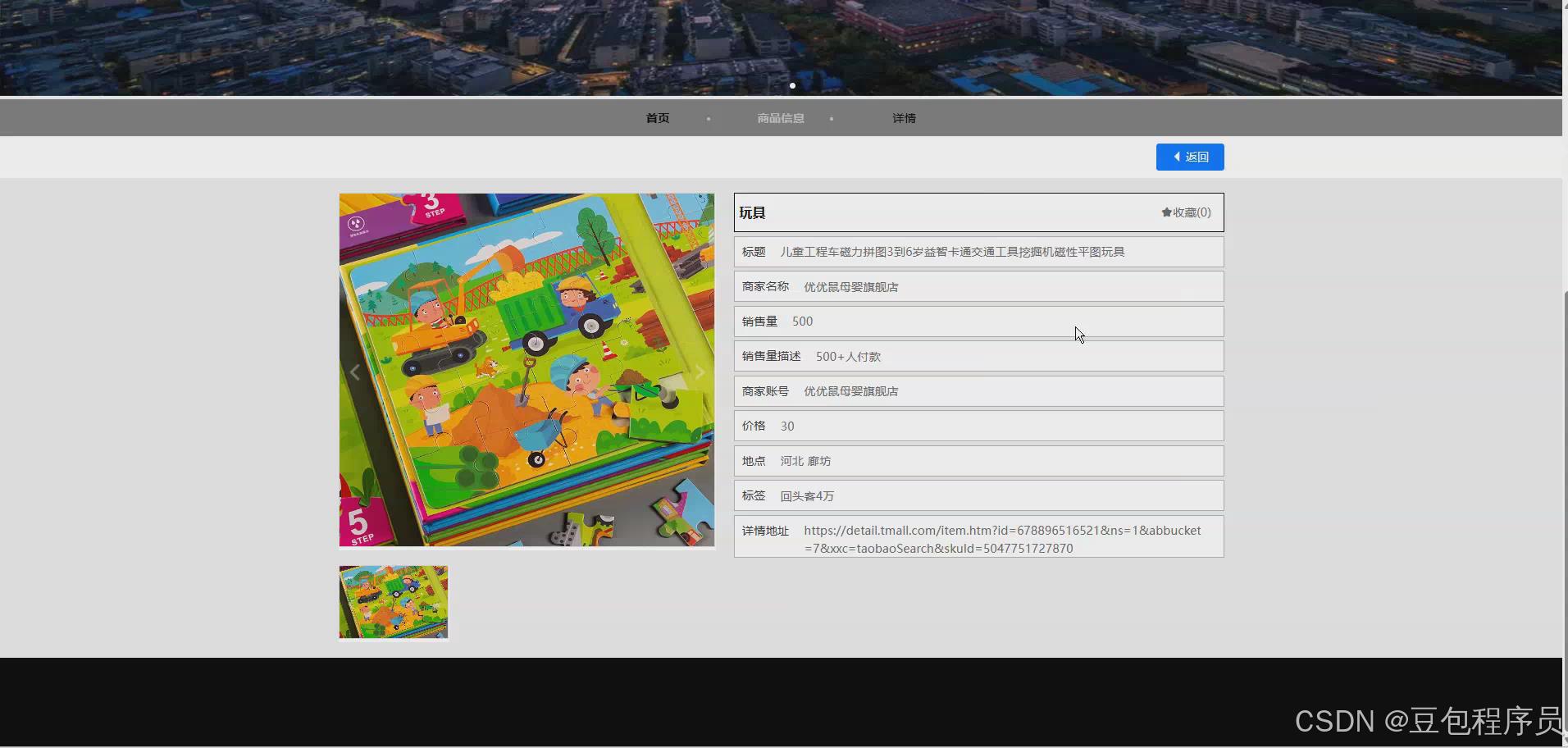Image resolution: width=1568 pixels, height=748 pixels.
Task: Click 优优鼠母婴旗舰店 in the 商家名称 row
Action: click(x=850, y=287)
